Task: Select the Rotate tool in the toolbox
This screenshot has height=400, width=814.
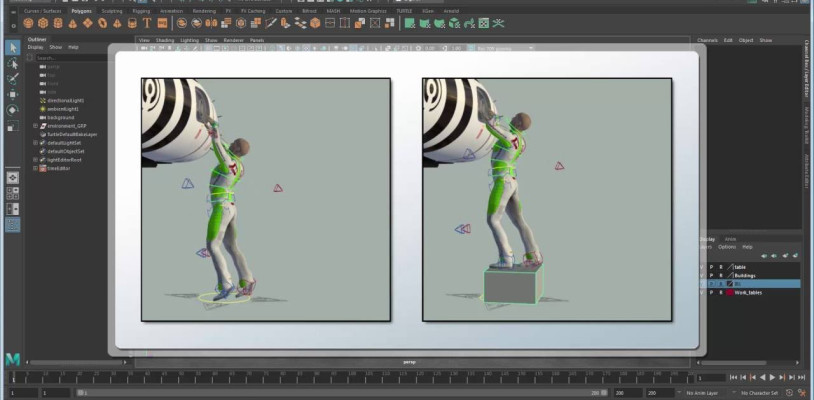Action: [x=12, y=110]
